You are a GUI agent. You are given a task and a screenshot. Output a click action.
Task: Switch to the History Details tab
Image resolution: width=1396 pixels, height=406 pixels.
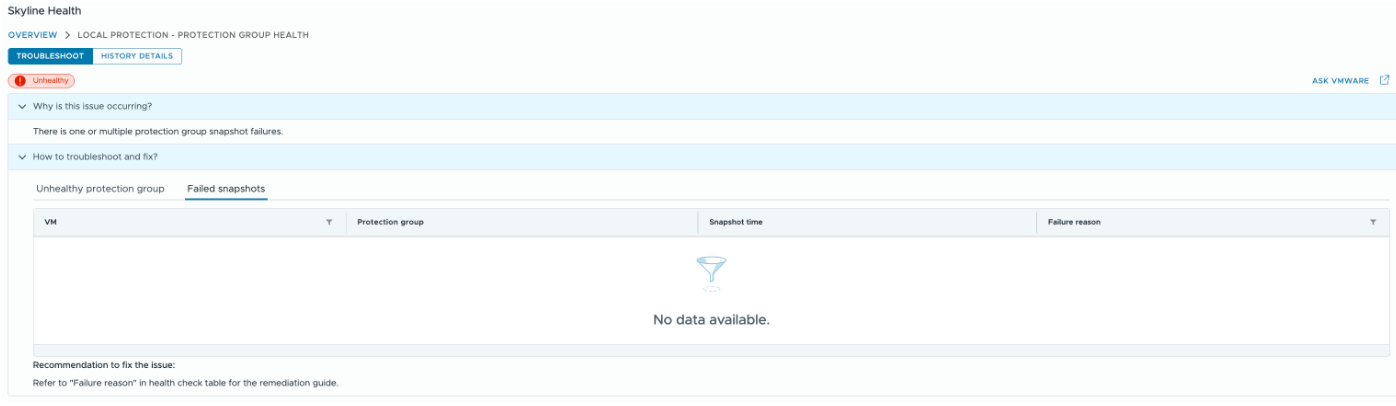pyautogui.click(x=137, y=56)
